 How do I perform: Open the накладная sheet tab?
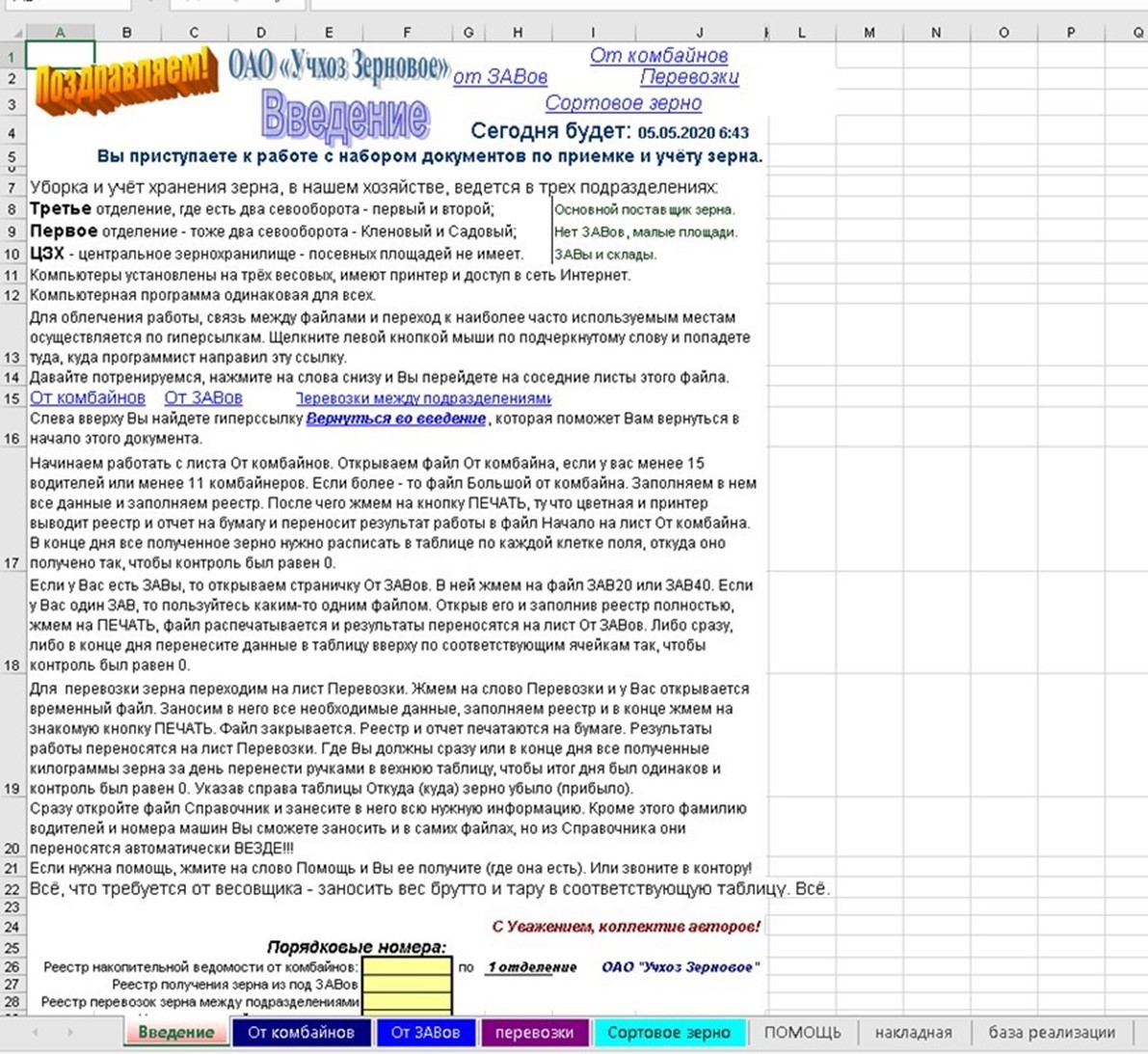point(914,1033)
